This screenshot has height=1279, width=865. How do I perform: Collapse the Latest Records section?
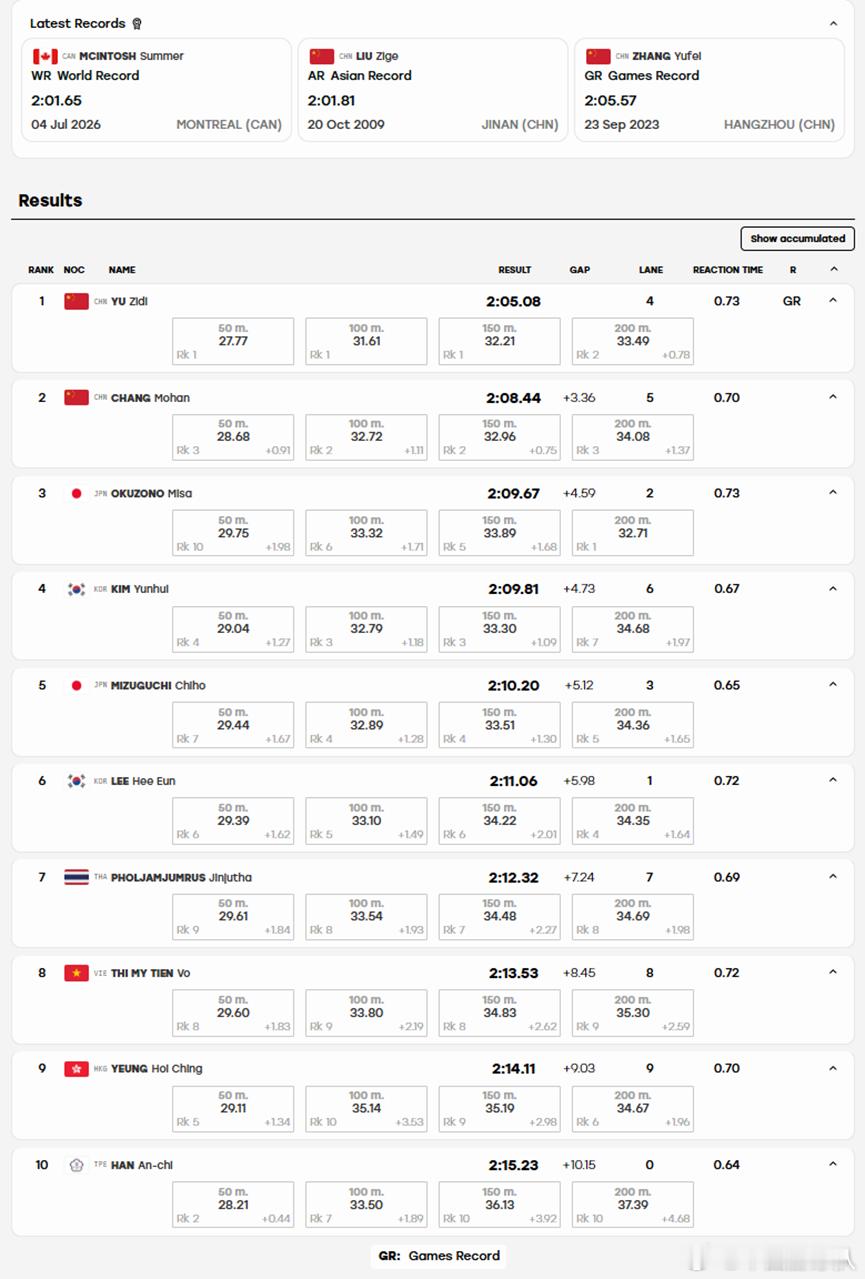(x=833, y=23)
